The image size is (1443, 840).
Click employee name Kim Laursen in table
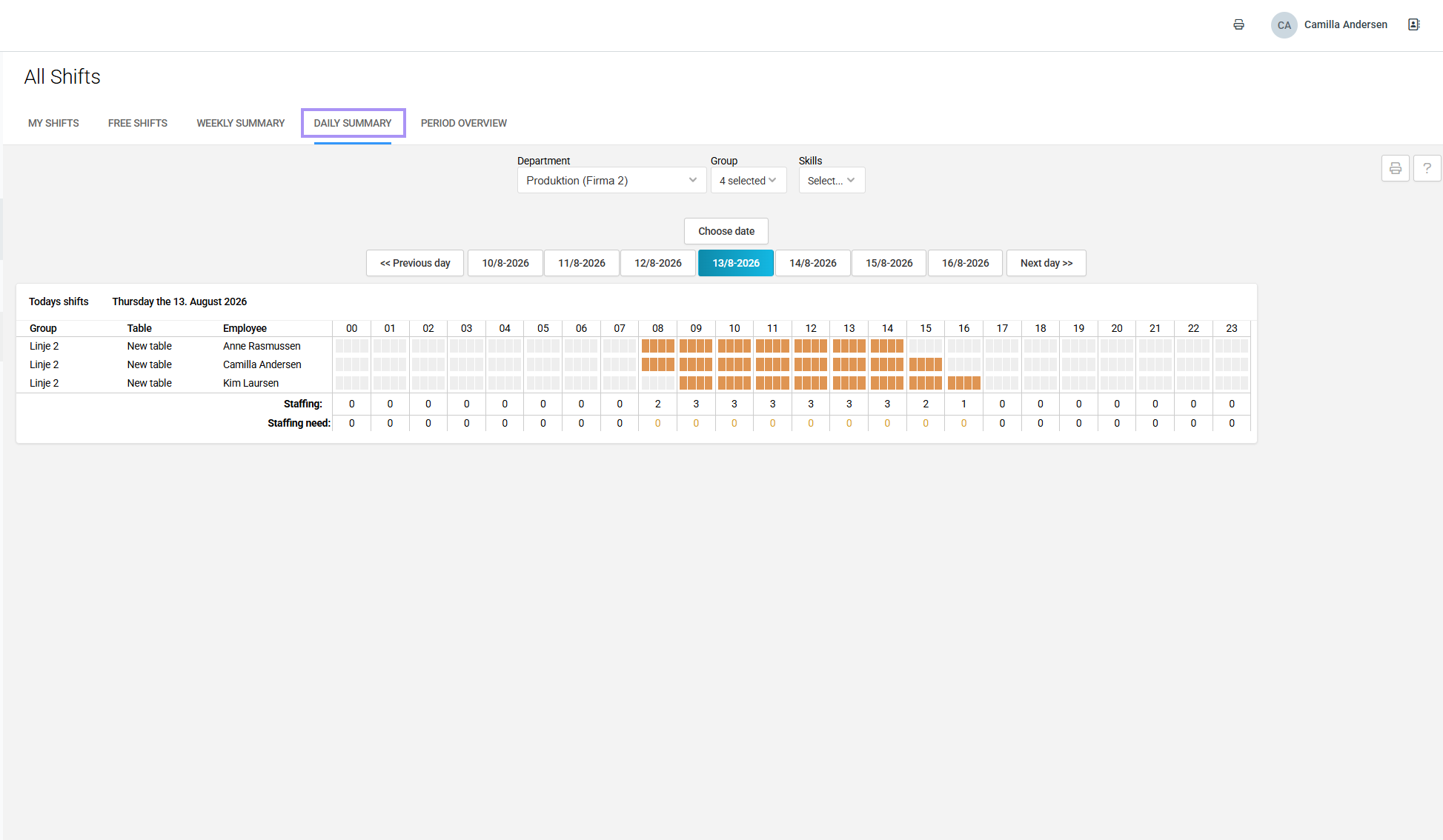point(251,383)
